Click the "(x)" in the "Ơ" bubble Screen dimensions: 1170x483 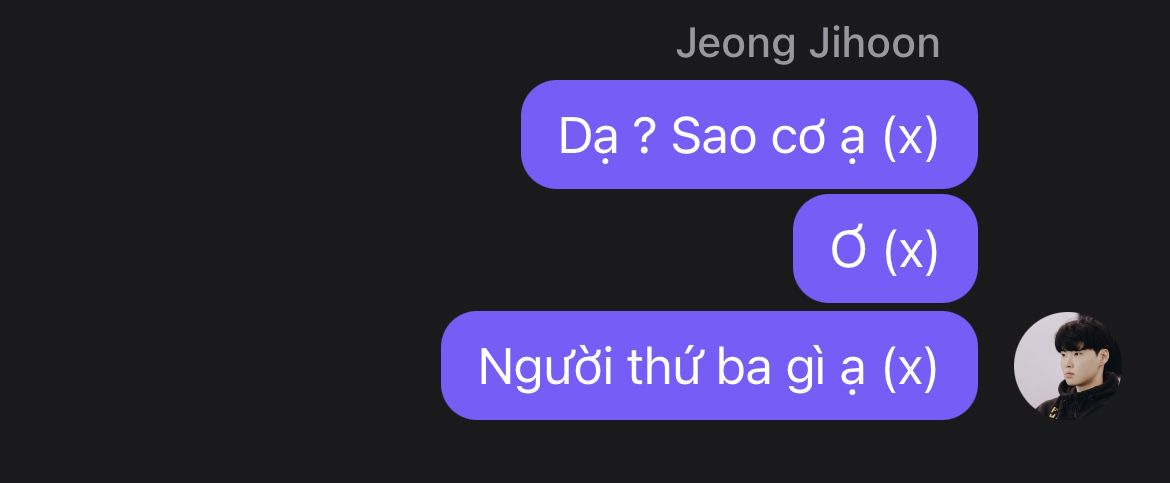pyautogui.click(x=910, y=251)
